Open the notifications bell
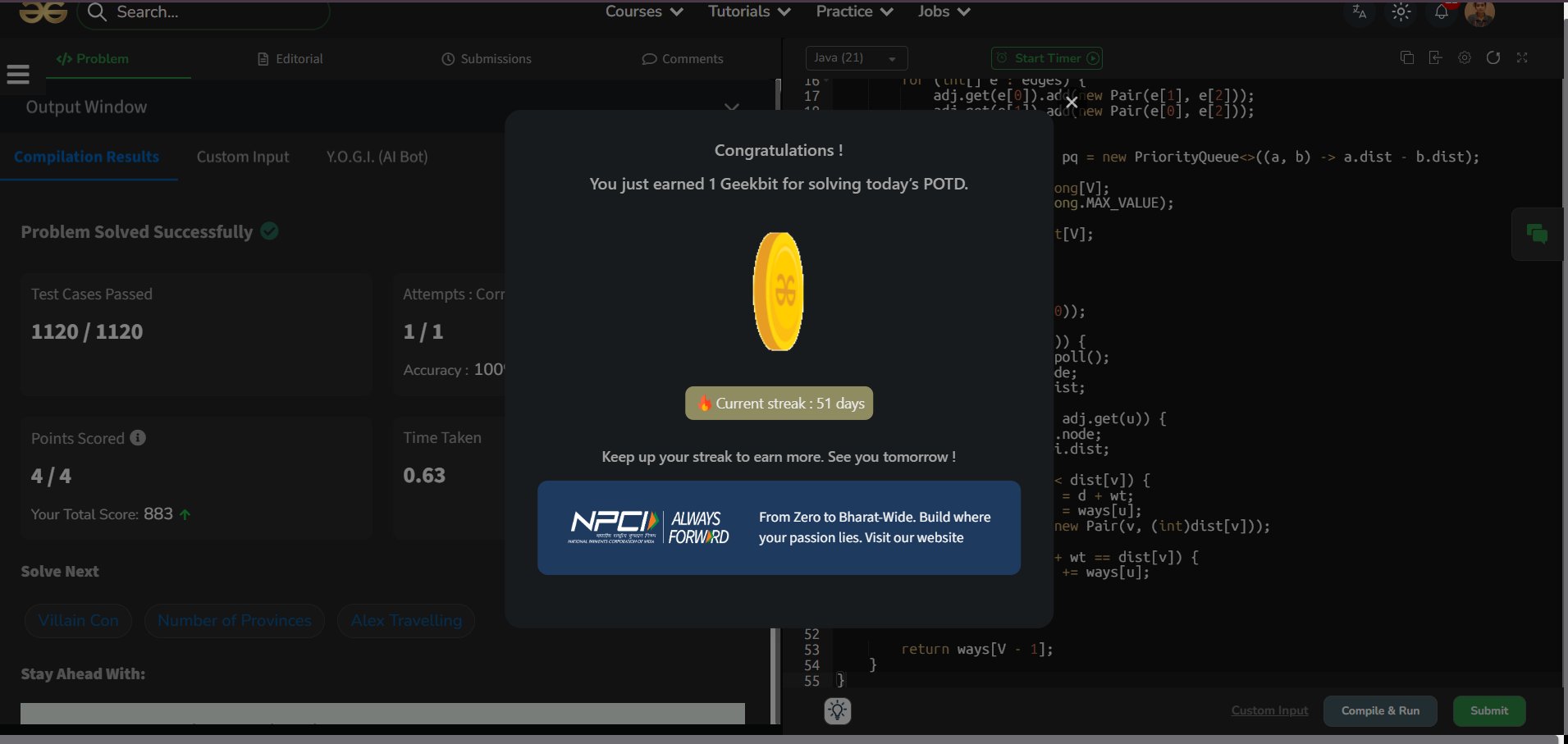Screen dimensions: 1568x744 [x=1442, y=11]
